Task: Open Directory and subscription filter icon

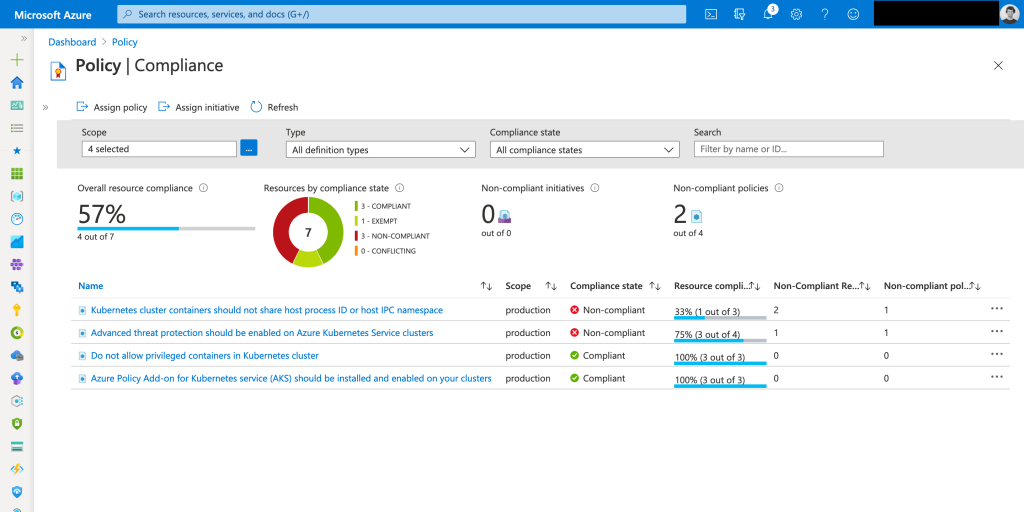Action: (x=739, y=14)
